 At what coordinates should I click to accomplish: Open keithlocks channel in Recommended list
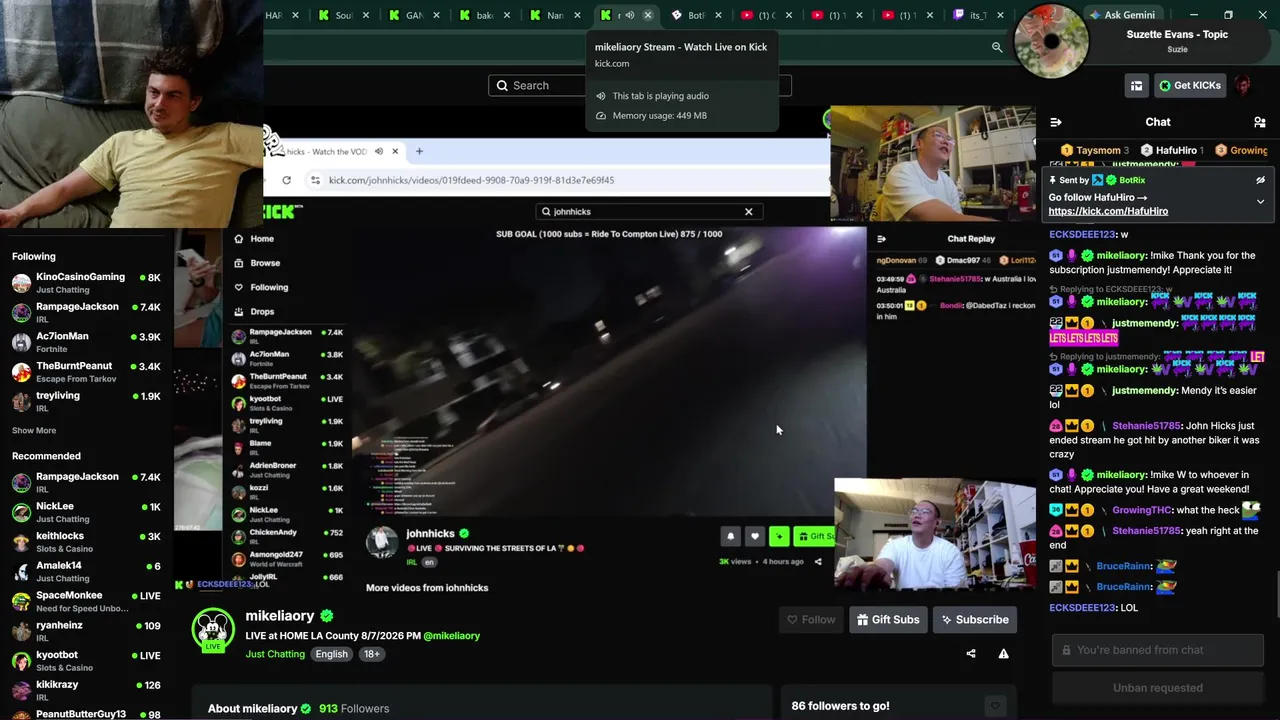86,542
